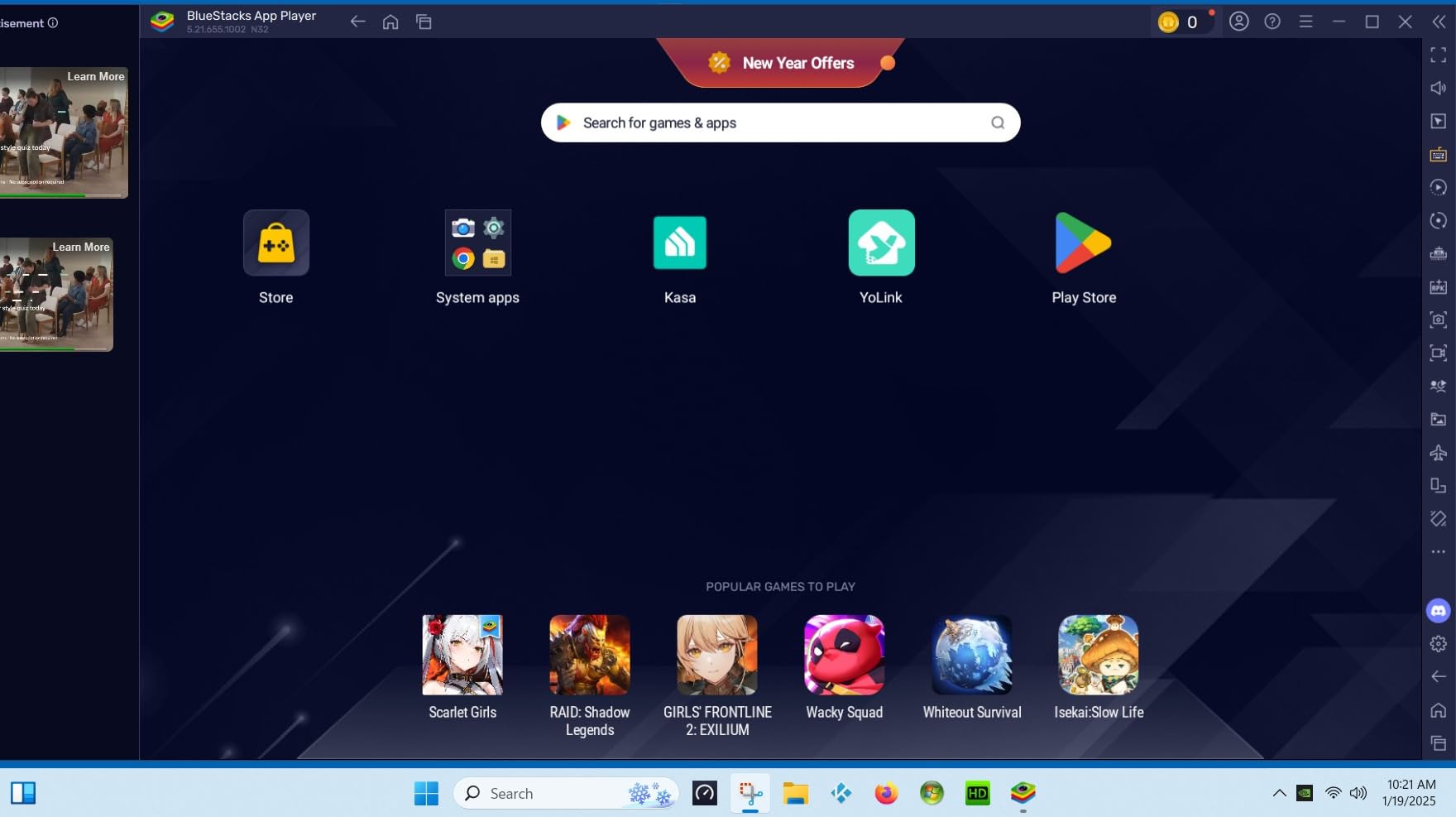Screen dimensions: 1456x817
Task: Open Wi-Fi network tray icon
Action: coord(1333,793)
